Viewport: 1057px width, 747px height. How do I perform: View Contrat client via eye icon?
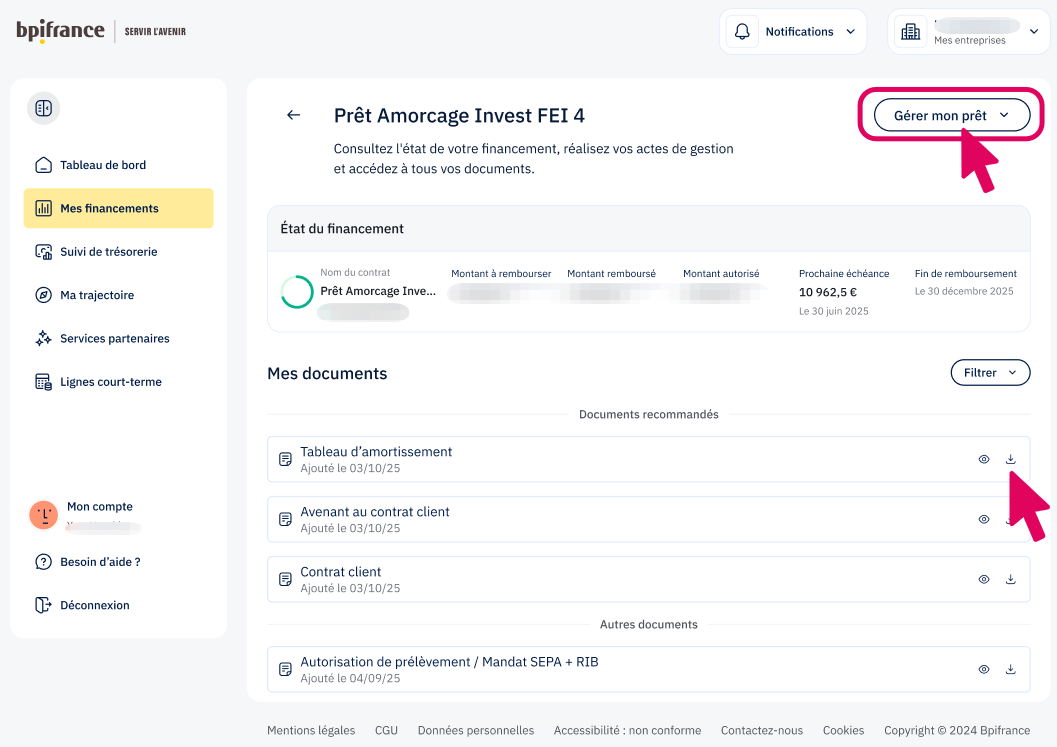pos(984,579)
